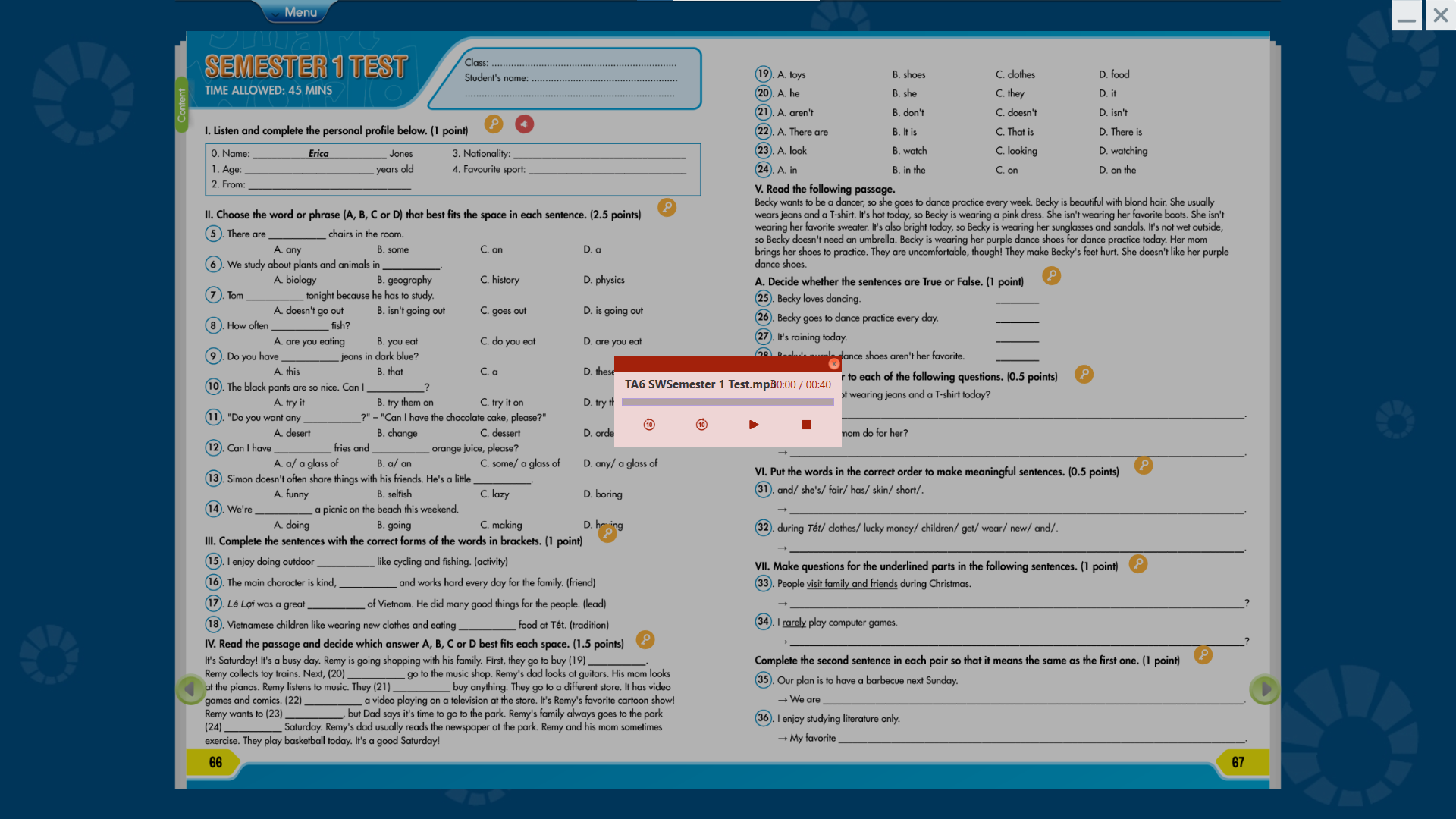Minimize the application window
The image size is (1456, 819).
pos(1407,15)
